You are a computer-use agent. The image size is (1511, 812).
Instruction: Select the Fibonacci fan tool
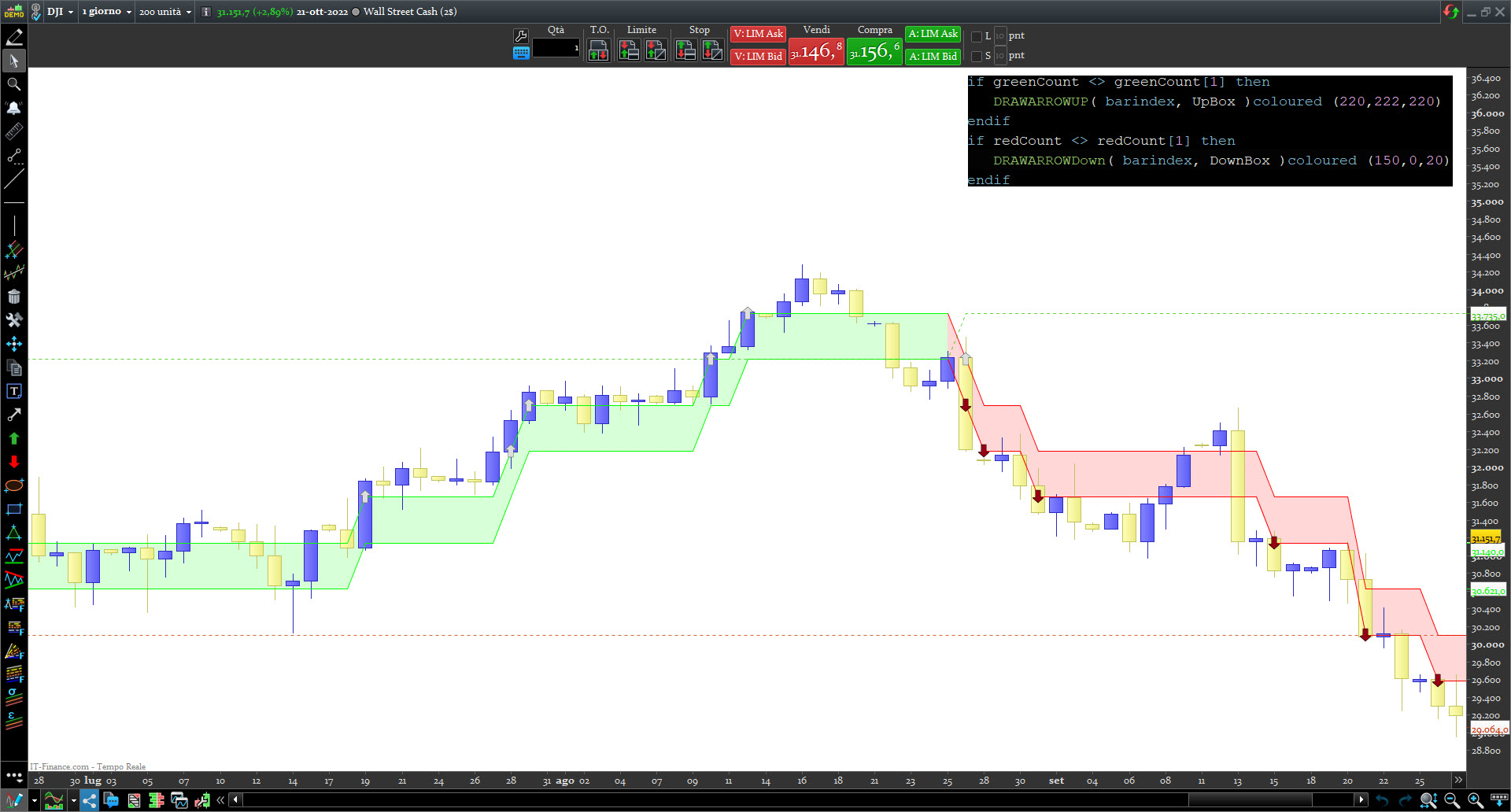(x=14, y=651)
